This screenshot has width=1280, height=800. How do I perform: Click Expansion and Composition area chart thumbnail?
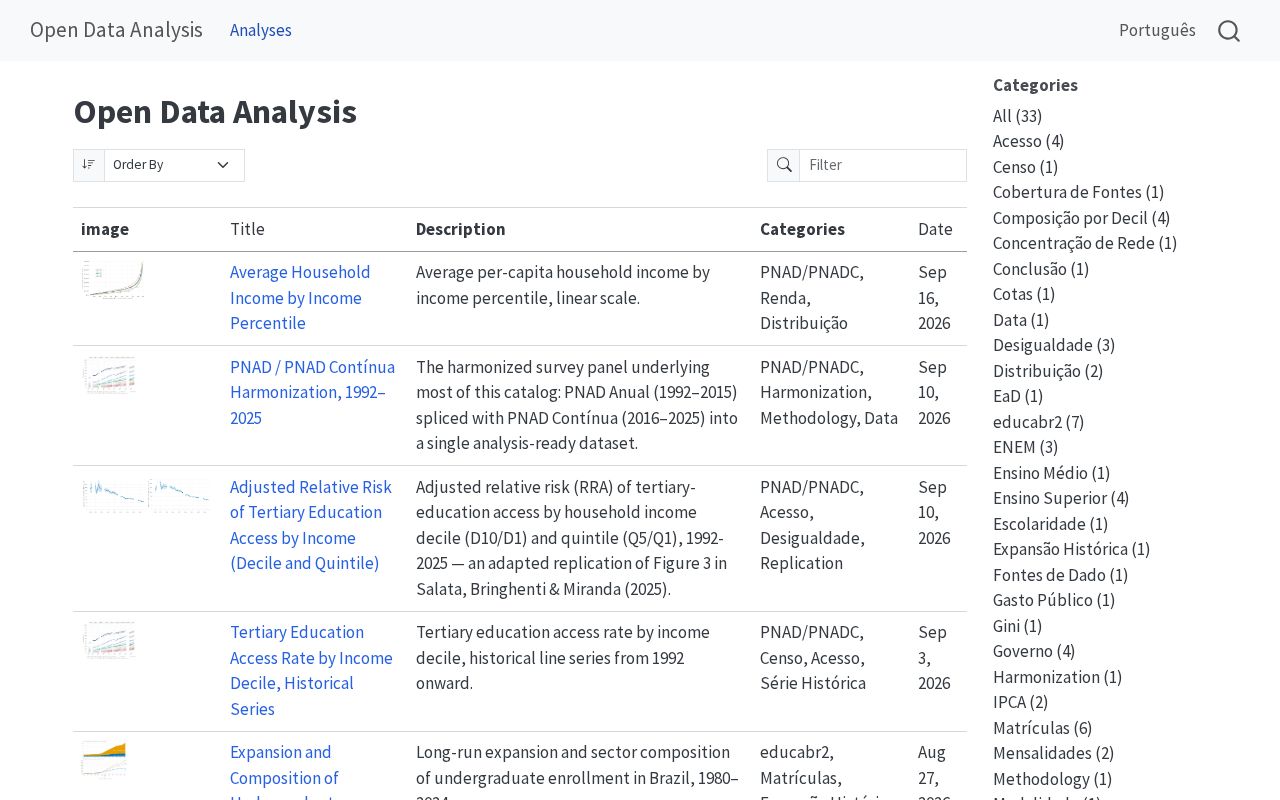pos(104,760)
